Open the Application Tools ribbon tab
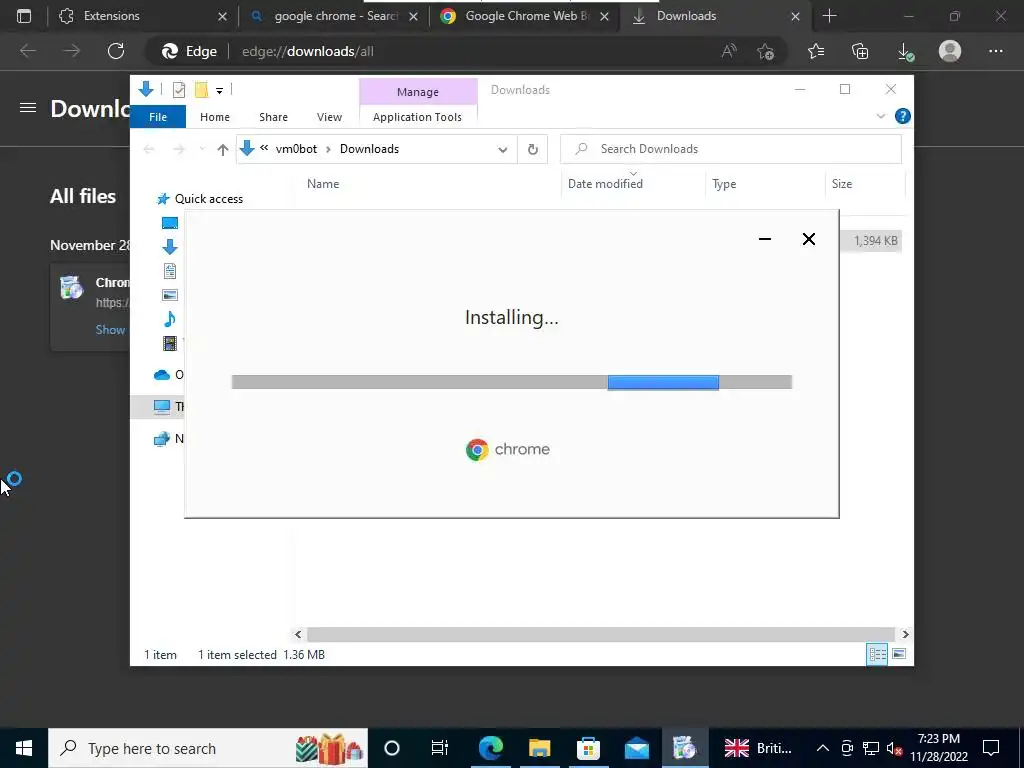 (x=417, y=117)
